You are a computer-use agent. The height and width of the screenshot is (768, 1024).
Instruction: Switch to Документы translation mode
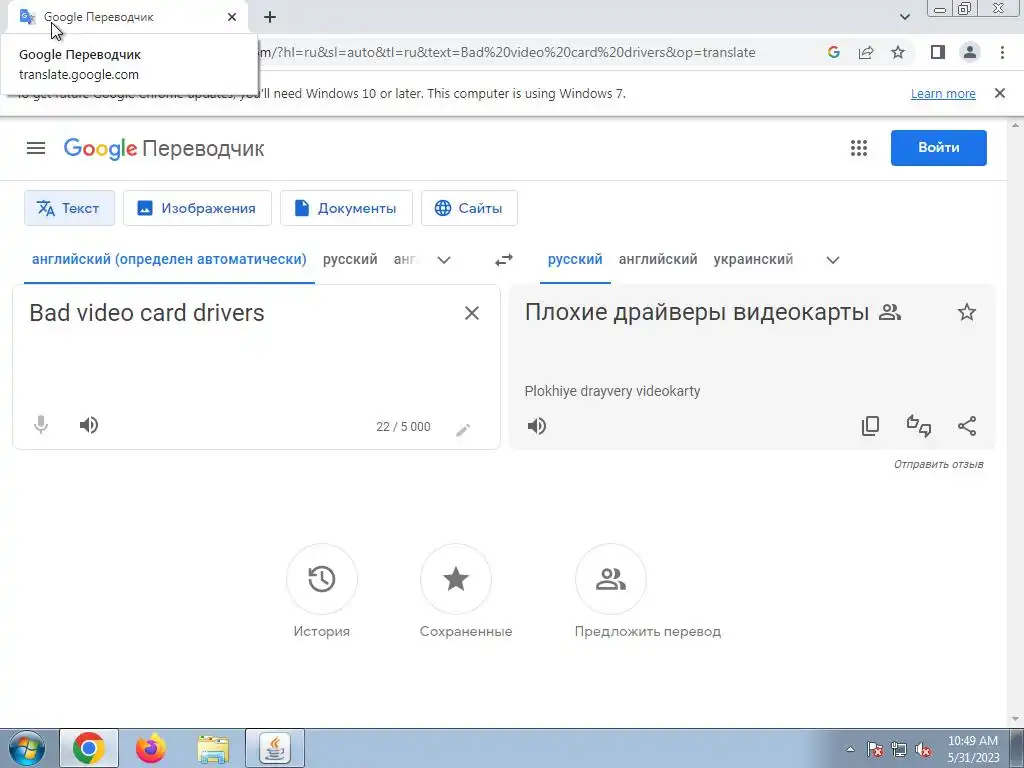346,208
